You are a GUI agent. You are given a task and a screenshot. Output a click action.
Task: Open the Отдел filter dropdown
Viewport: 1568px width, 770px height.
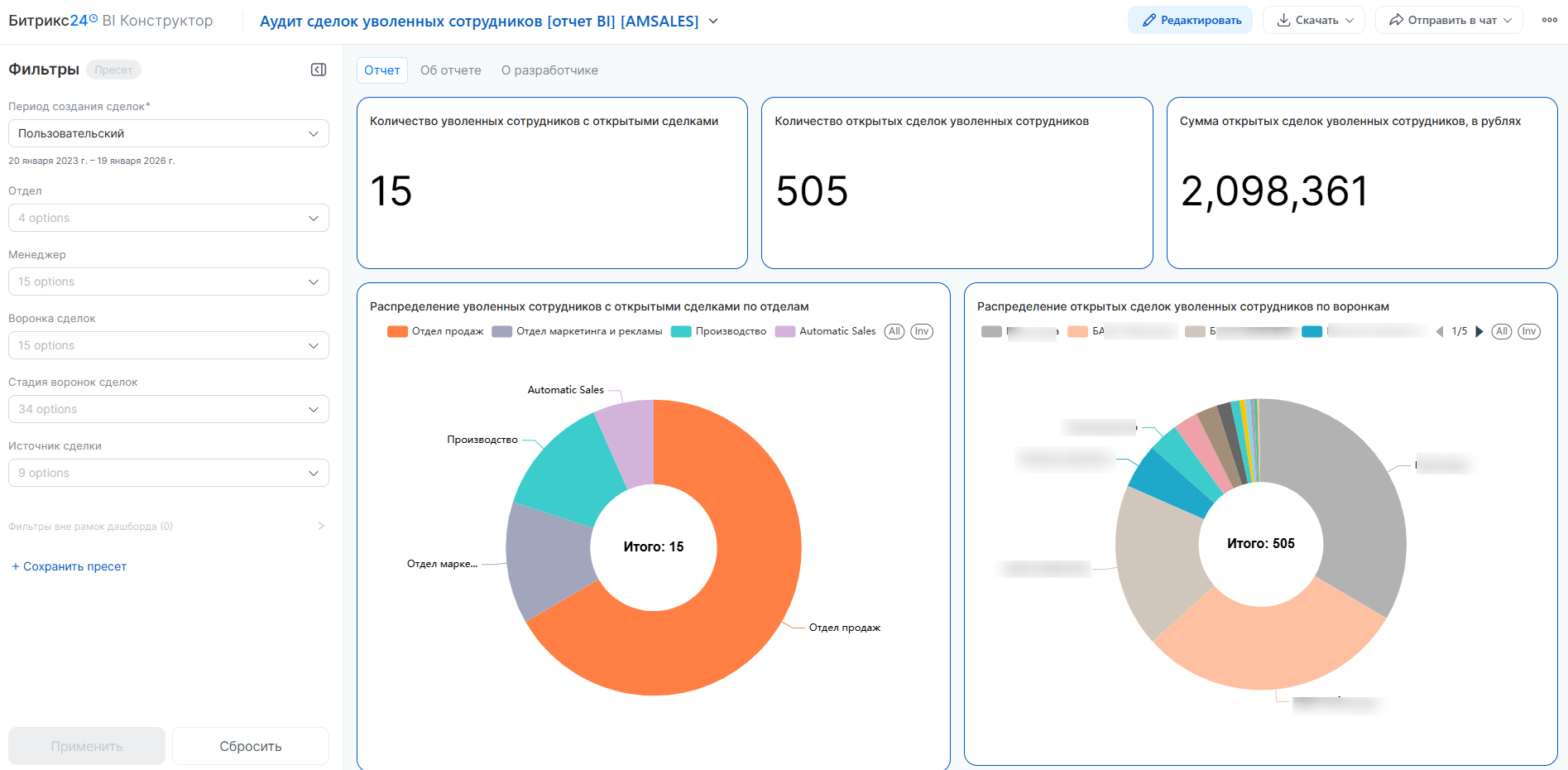[x=169, y=218]
